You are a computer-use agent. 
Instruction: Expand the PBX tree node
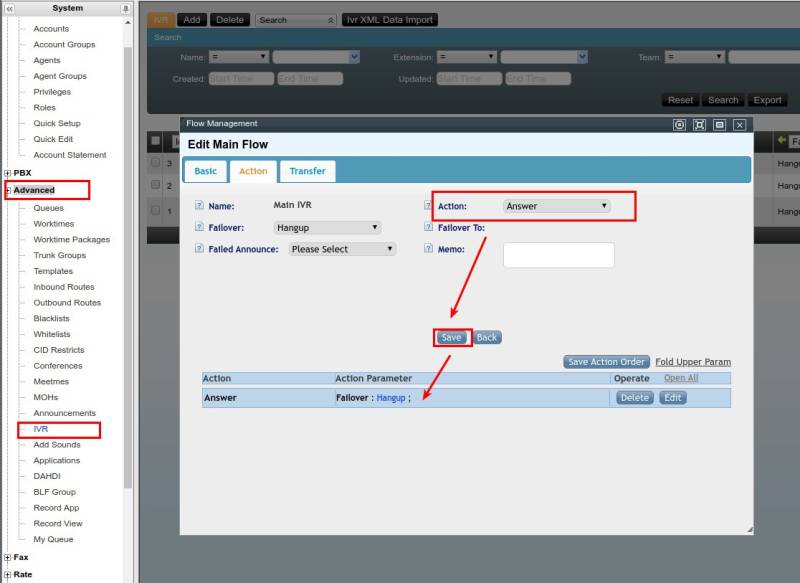(8, 173)
